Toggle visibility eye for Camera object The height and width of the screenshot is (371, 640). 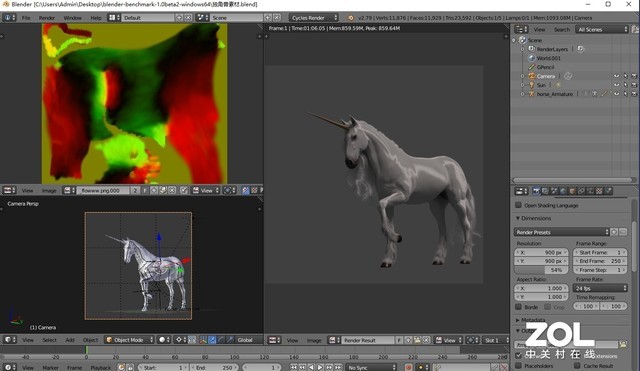[616, 76]
